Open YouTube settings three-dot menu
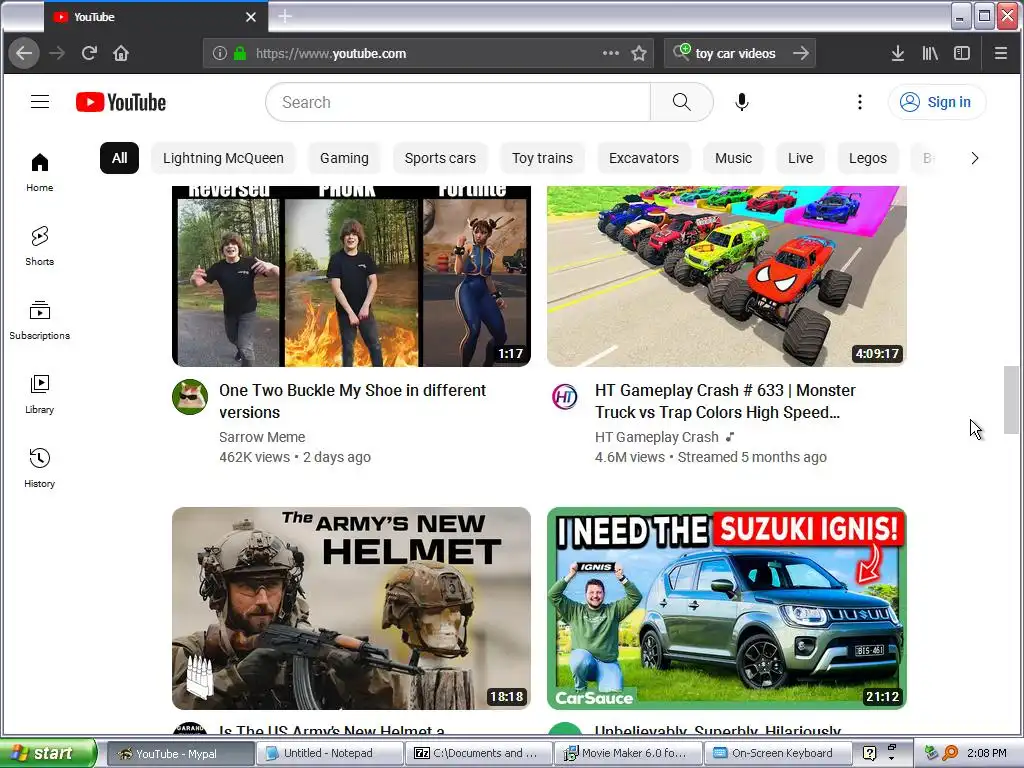 click(x=859, y=102)
